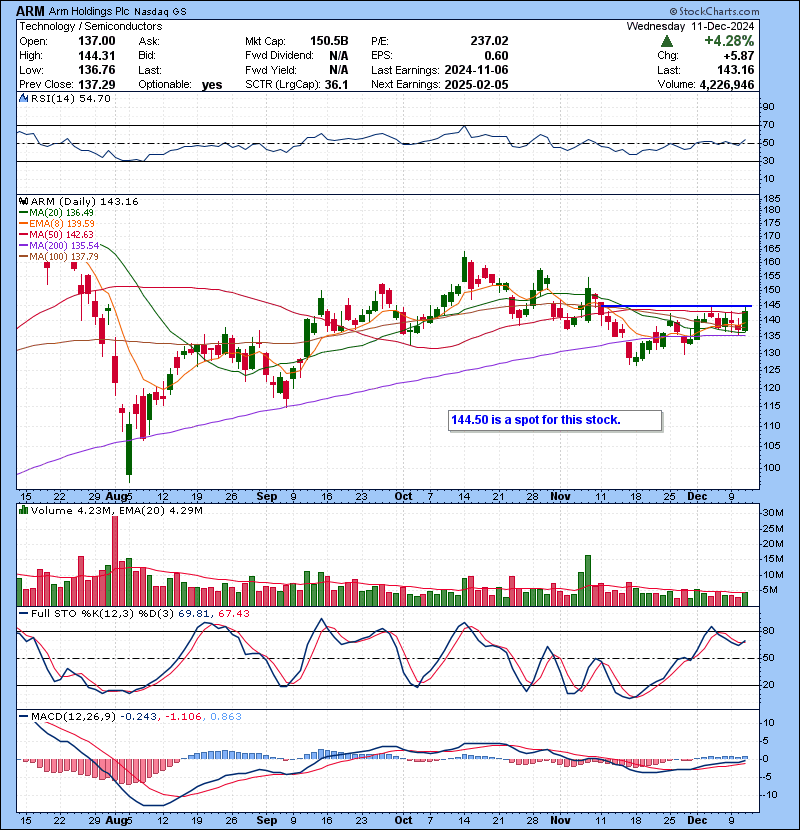Click the tall green volume spike in November
The image size is (800, 830).
tap(588, 580)
